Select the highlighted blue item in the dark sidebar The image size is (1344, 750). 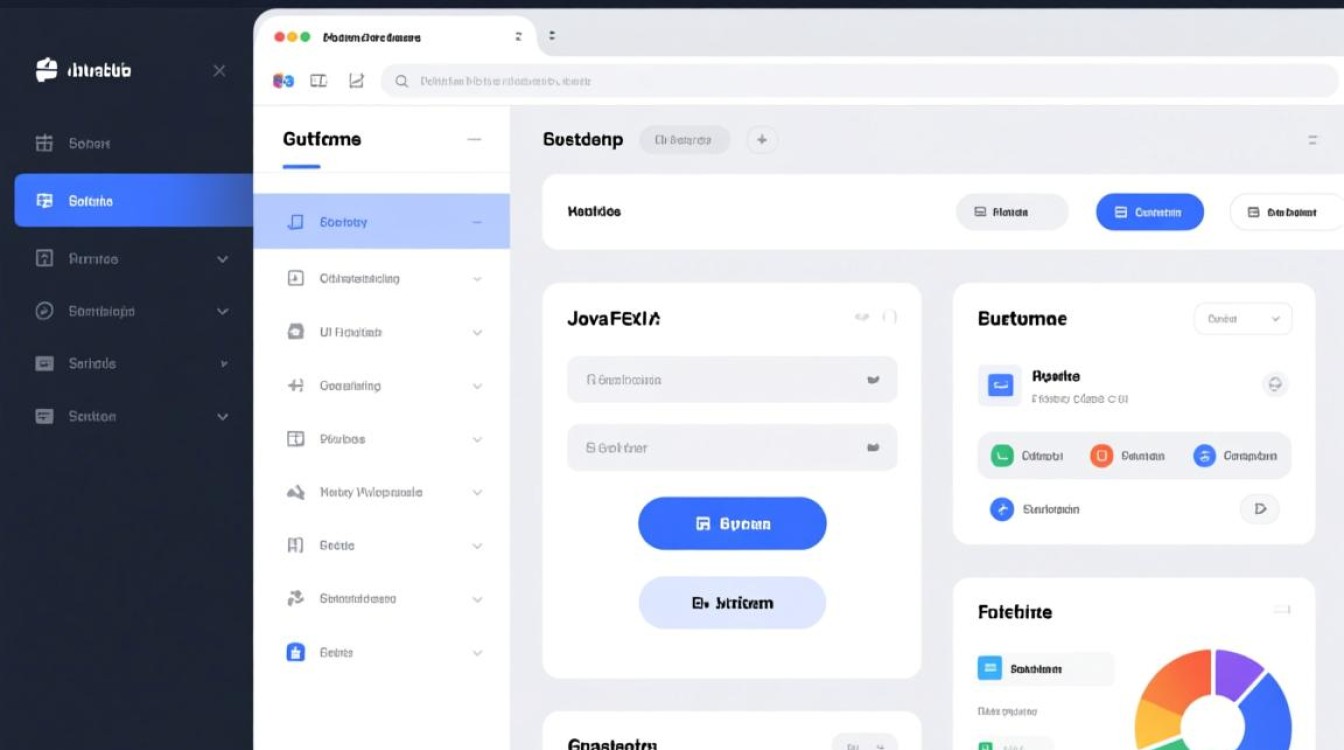[133, 201]
